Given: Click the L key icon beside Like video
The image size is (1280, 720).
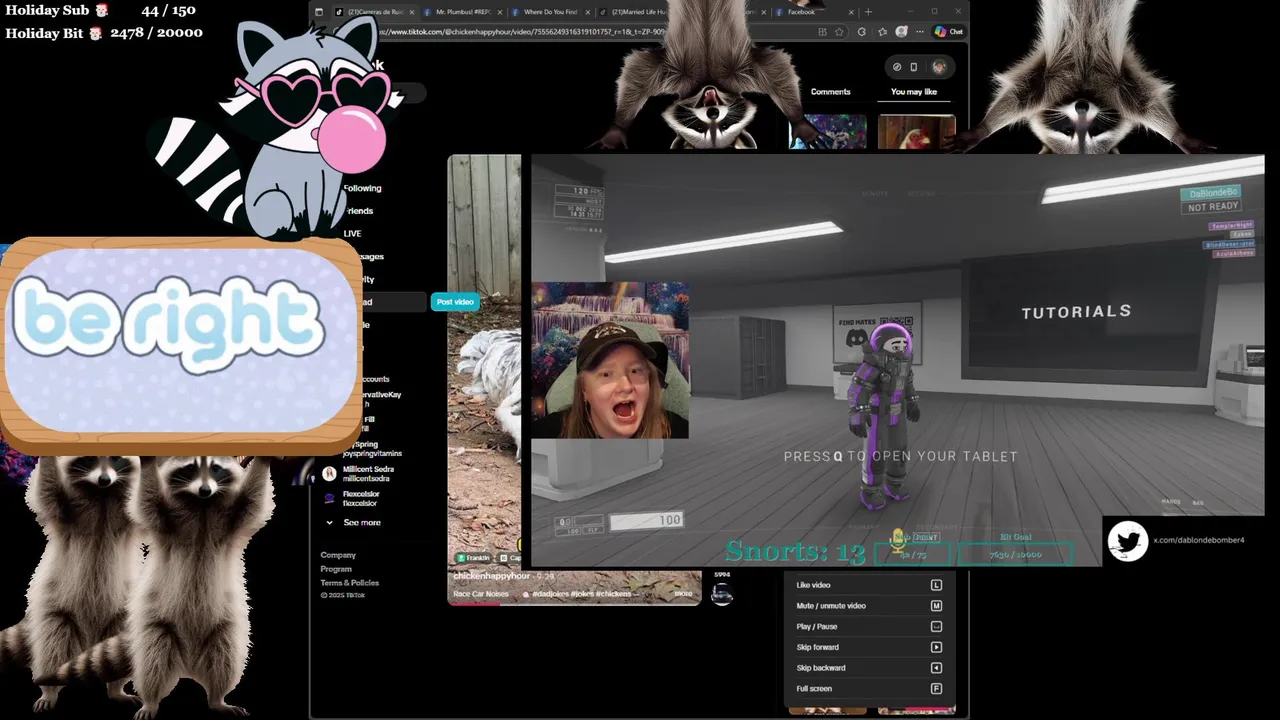Looking at the screenshot, I should click(936, 585).
